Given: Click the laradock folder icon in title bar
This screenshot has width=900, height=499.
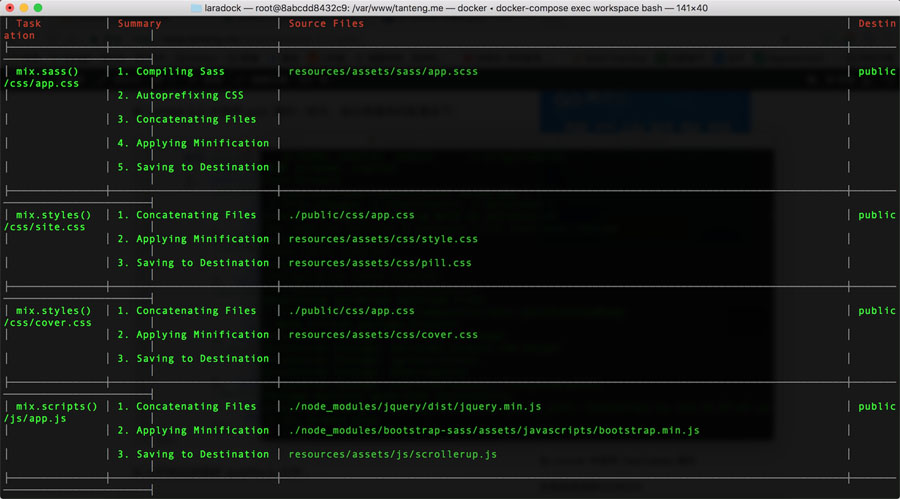Looking at the screenshot, I should 198,8.
